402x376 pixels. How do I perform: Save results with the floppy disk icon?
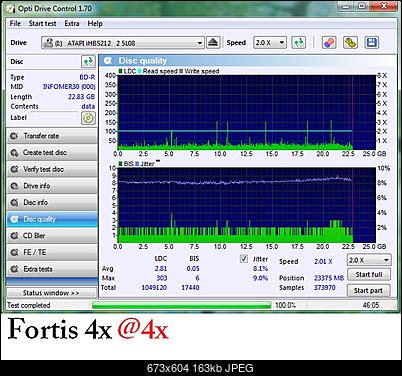coord(371,43)
